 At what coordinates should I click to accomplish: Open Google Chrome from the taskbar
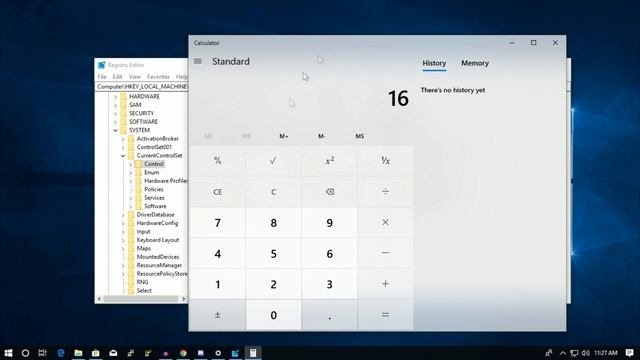[x=183, y=353]
